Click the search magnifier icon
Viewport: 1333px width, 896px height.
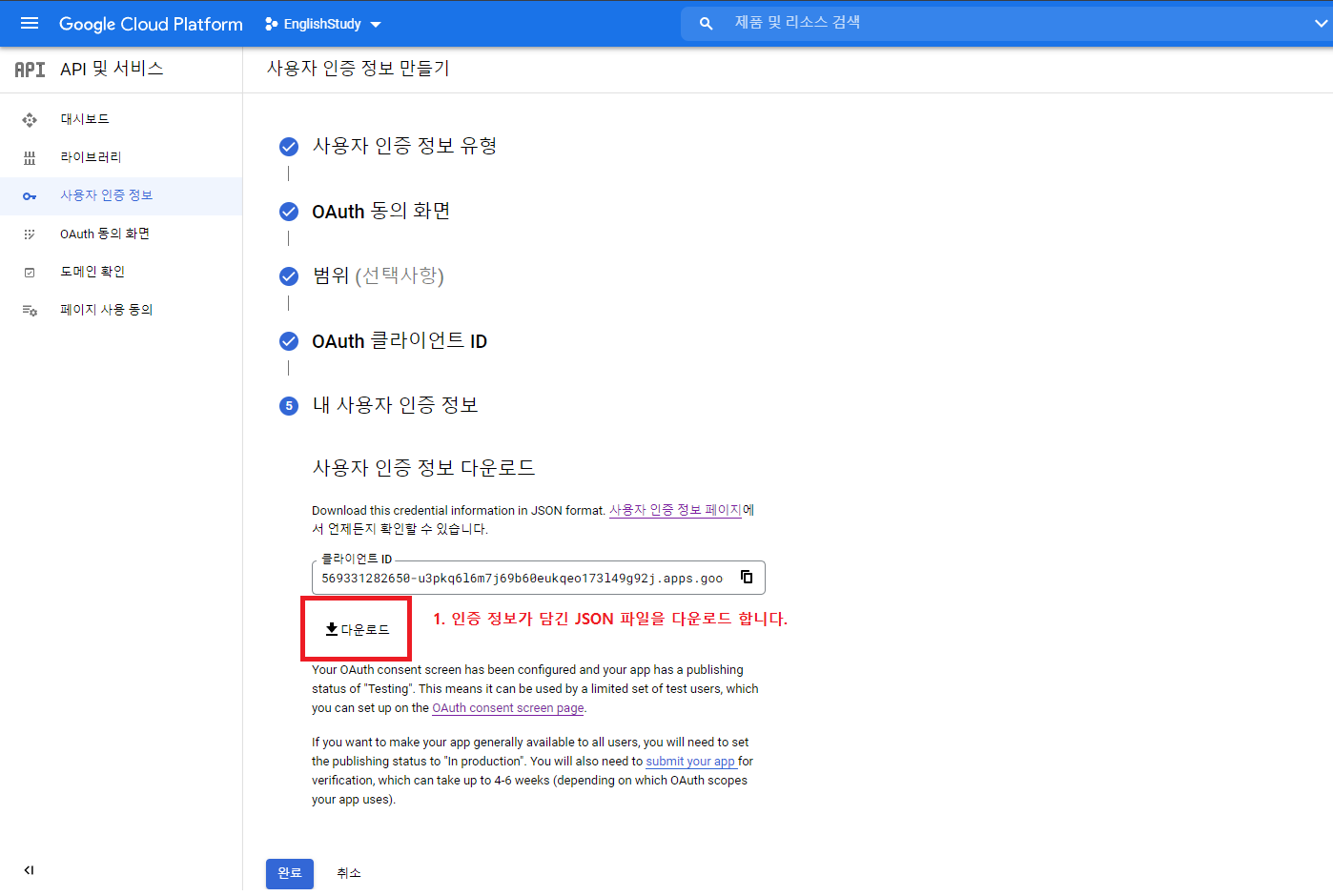pyautogui.click(x=706, y=24)
